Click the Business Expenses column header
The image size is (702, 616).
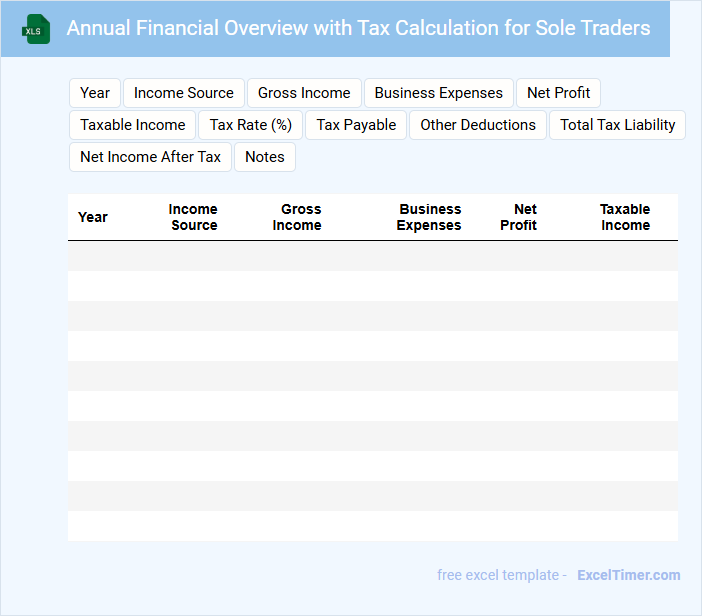pyautogui.click(x=429, y=217)
